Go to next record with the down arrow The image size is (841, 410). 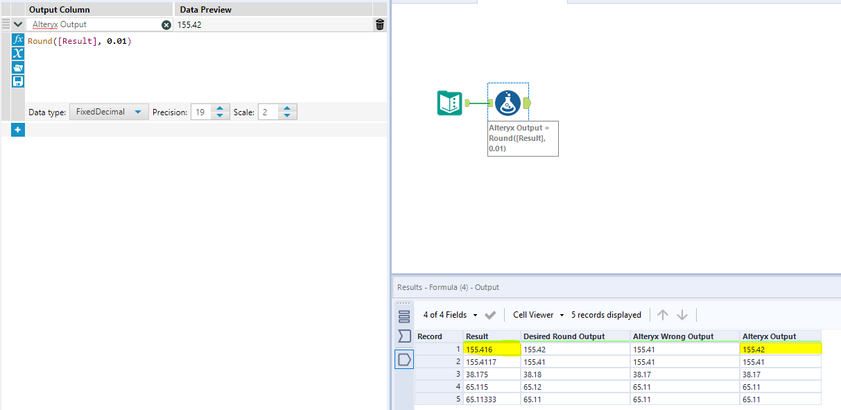682,314
